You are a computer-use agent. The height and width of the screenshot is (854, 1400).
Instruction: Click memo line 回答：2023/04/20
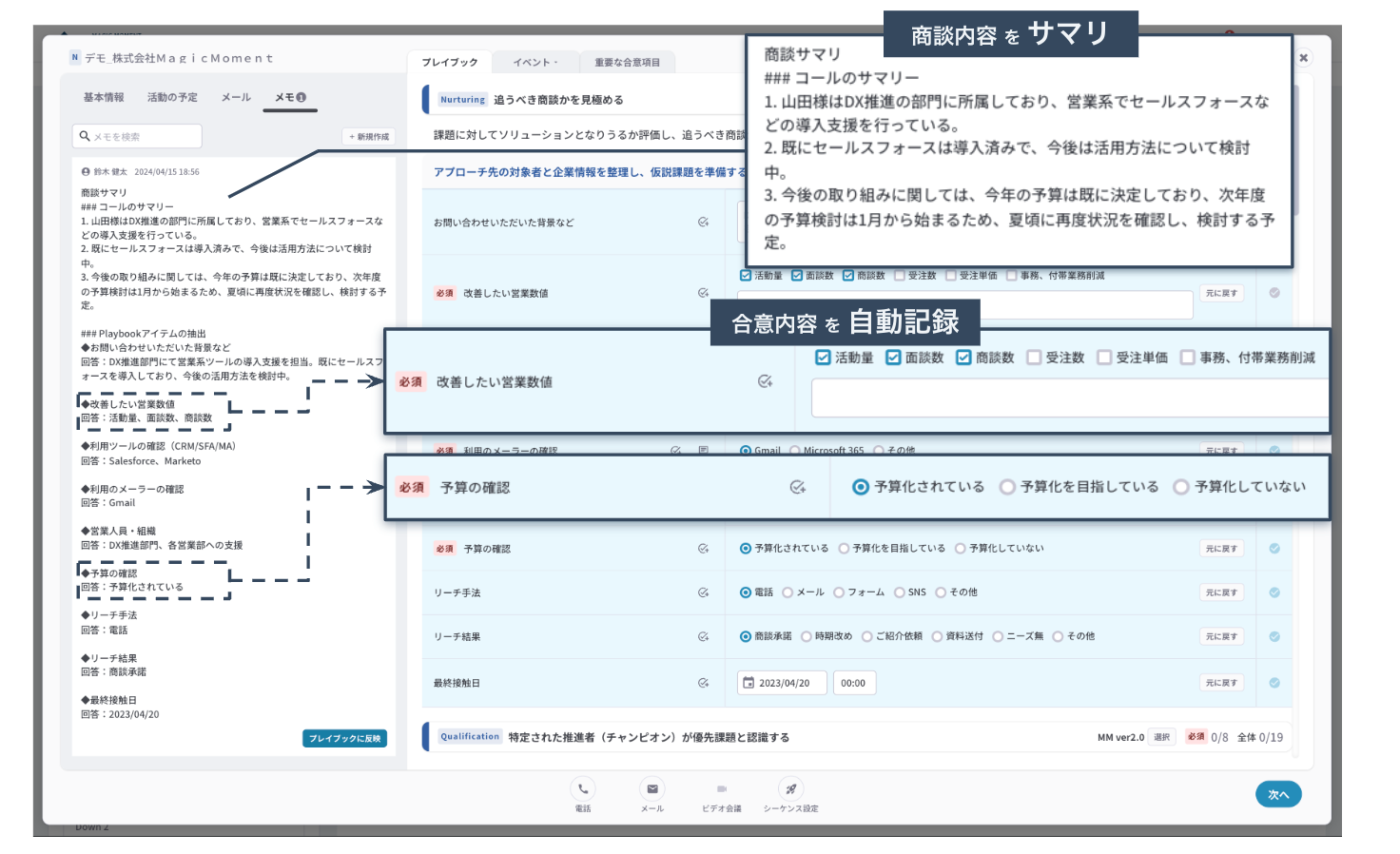[120, 714]
